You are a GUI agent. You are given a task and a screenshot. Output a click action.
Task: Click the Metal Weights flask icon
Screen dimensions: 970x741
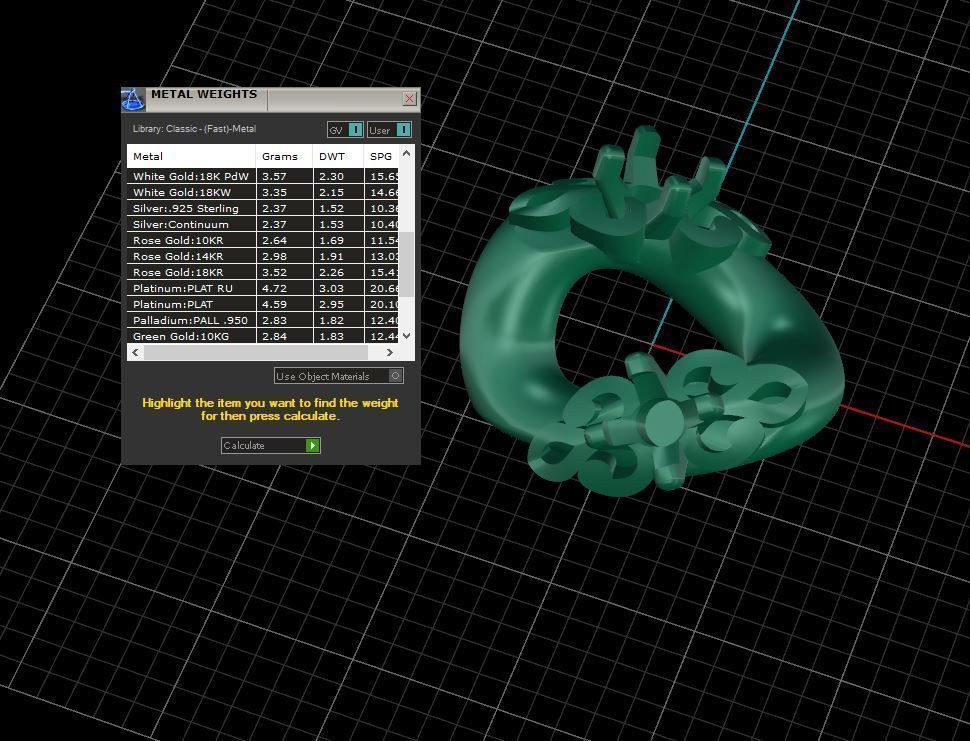coord(133,100)
